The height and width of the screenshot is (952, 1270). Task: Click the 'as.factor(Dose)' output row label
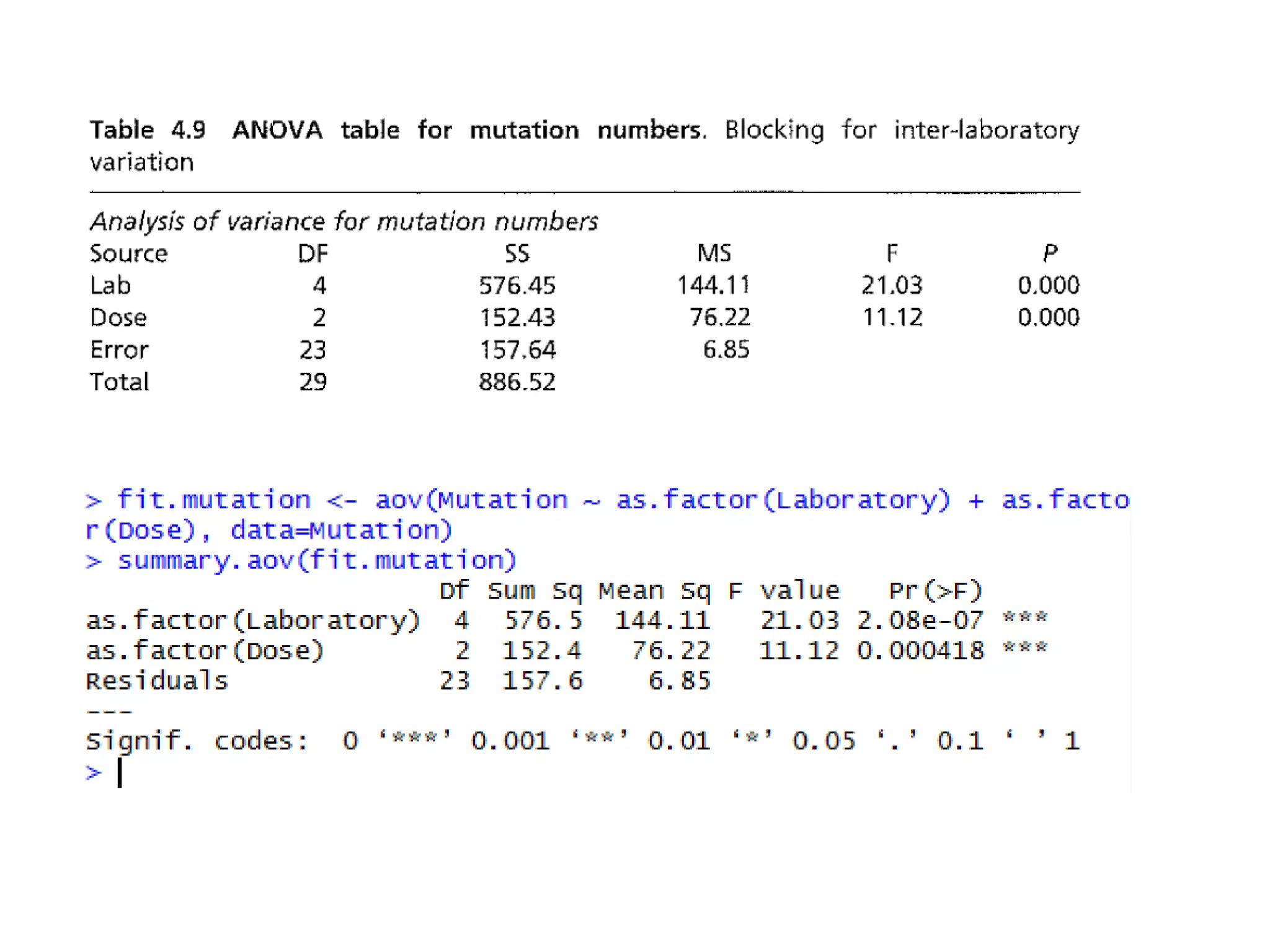[205, 651]
